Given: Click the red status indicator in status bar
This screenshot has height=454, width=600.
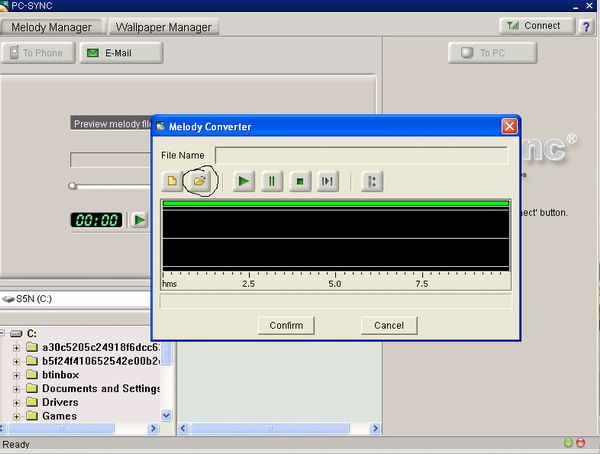Looking at the screenshot, I should [x=580, y=443].
